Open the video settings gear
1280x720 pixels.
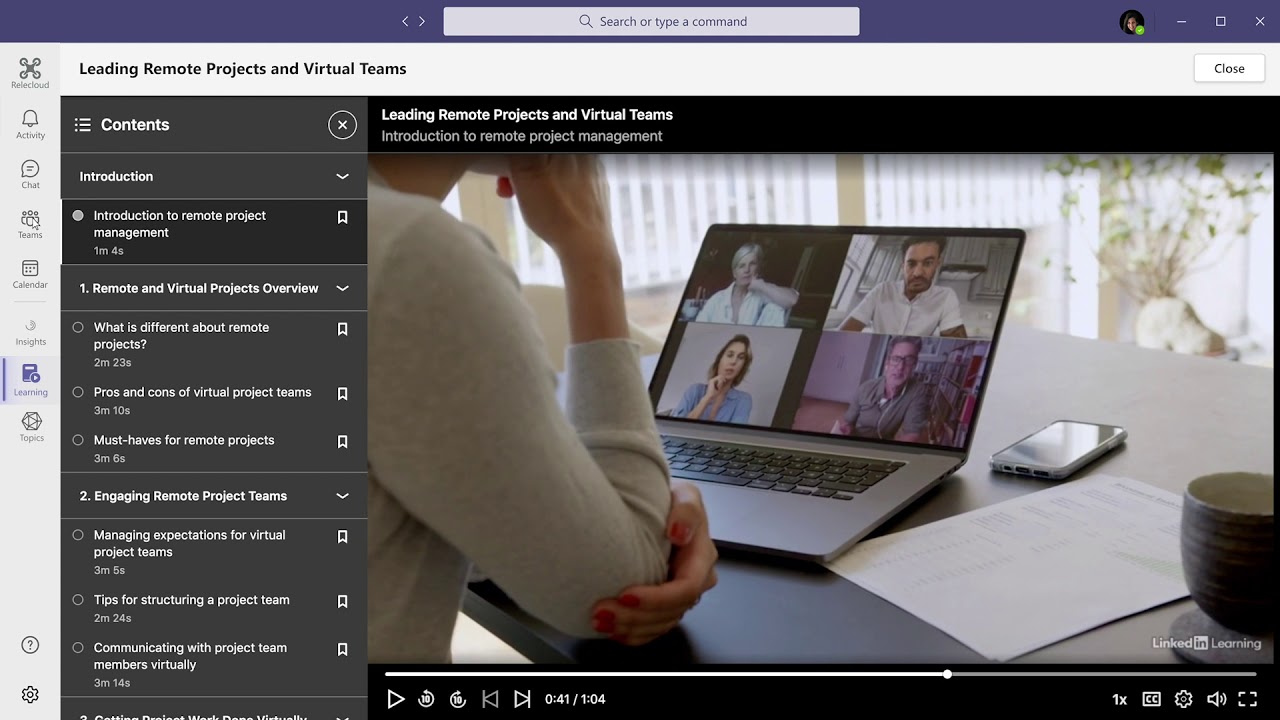(x=1183, y=699)
